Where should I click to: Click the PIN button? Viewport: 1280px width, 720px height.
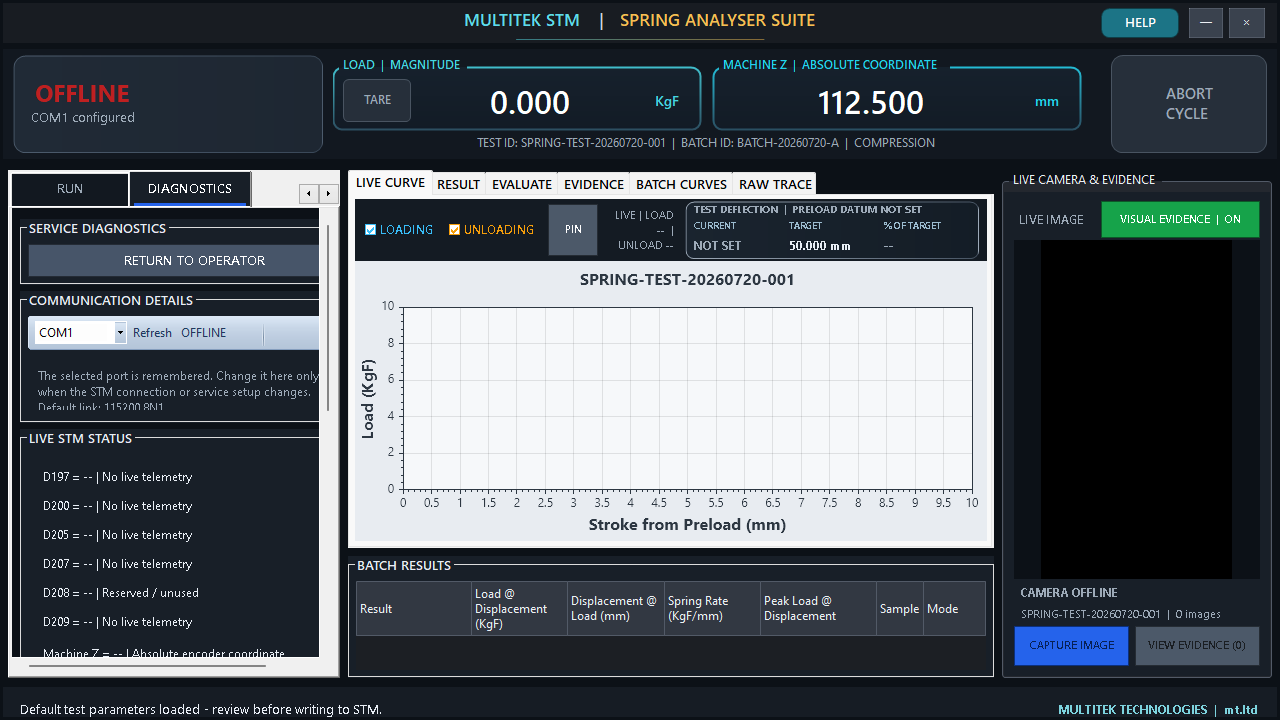pyautogui.click(x=573, y=229)
